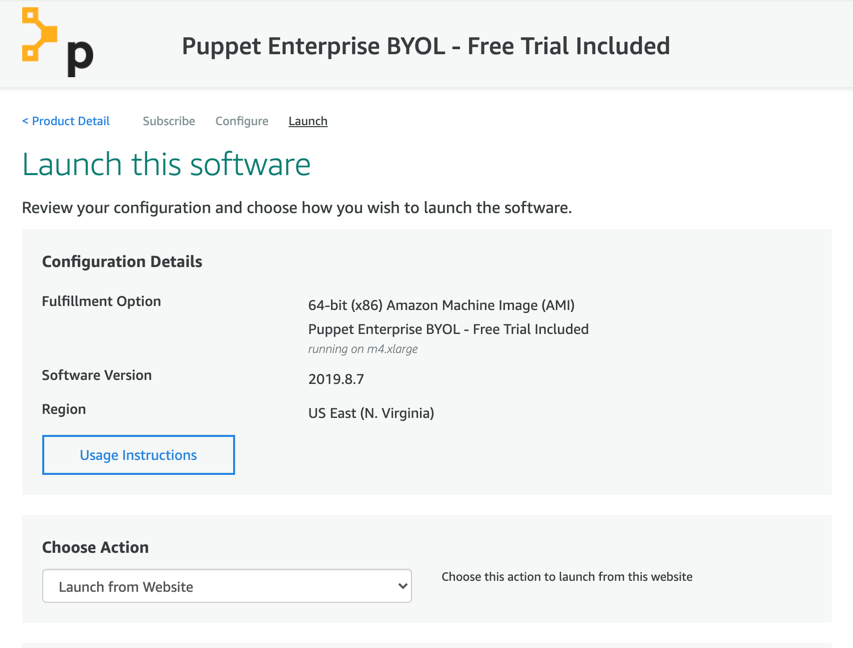The width and height of the screenshot is (853, 648).
Task: Click the running on m4.xlarge text
Action: click(x=363, y=349)
